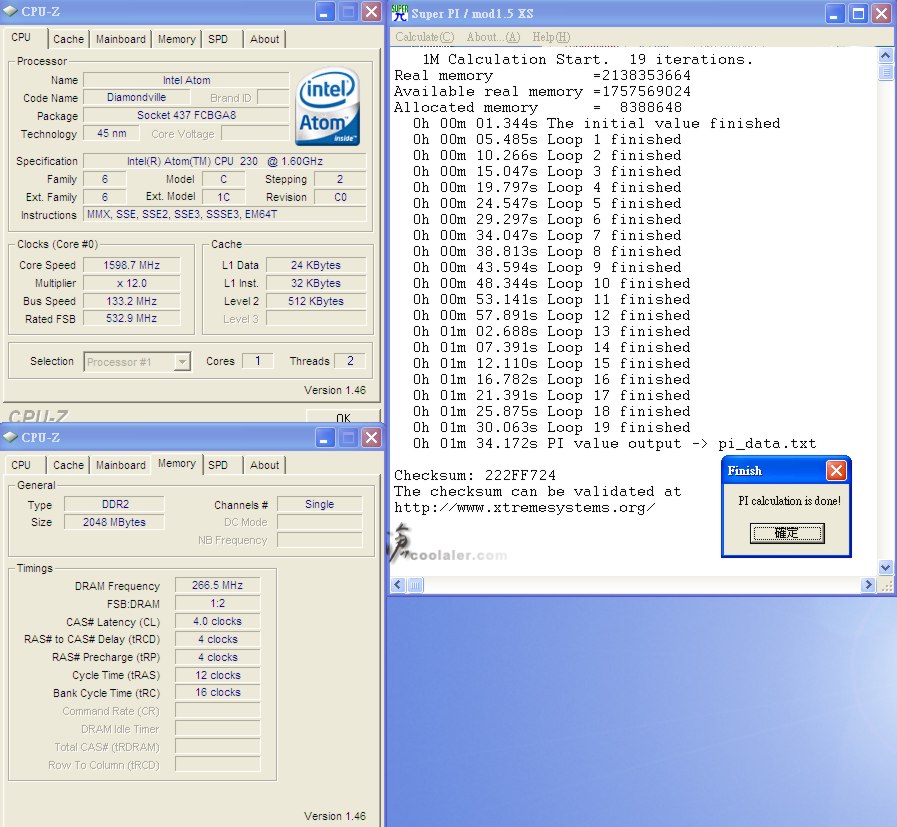Open the Help menu in Super PI

click(551, 37)
